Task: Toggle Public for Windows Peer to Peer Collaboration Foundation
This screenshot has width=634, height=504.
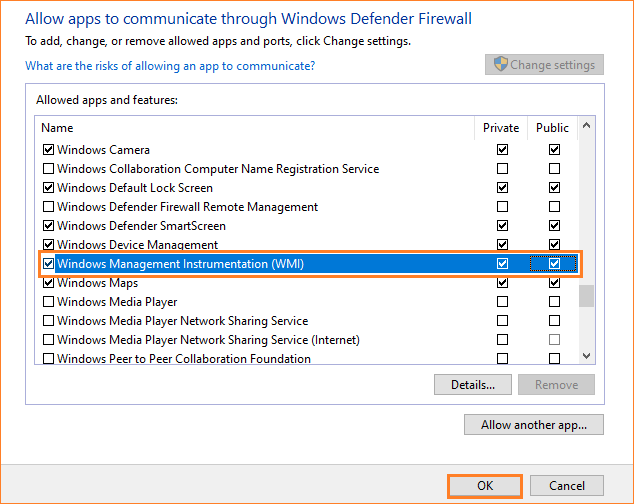Action: [x=554, y=358]
